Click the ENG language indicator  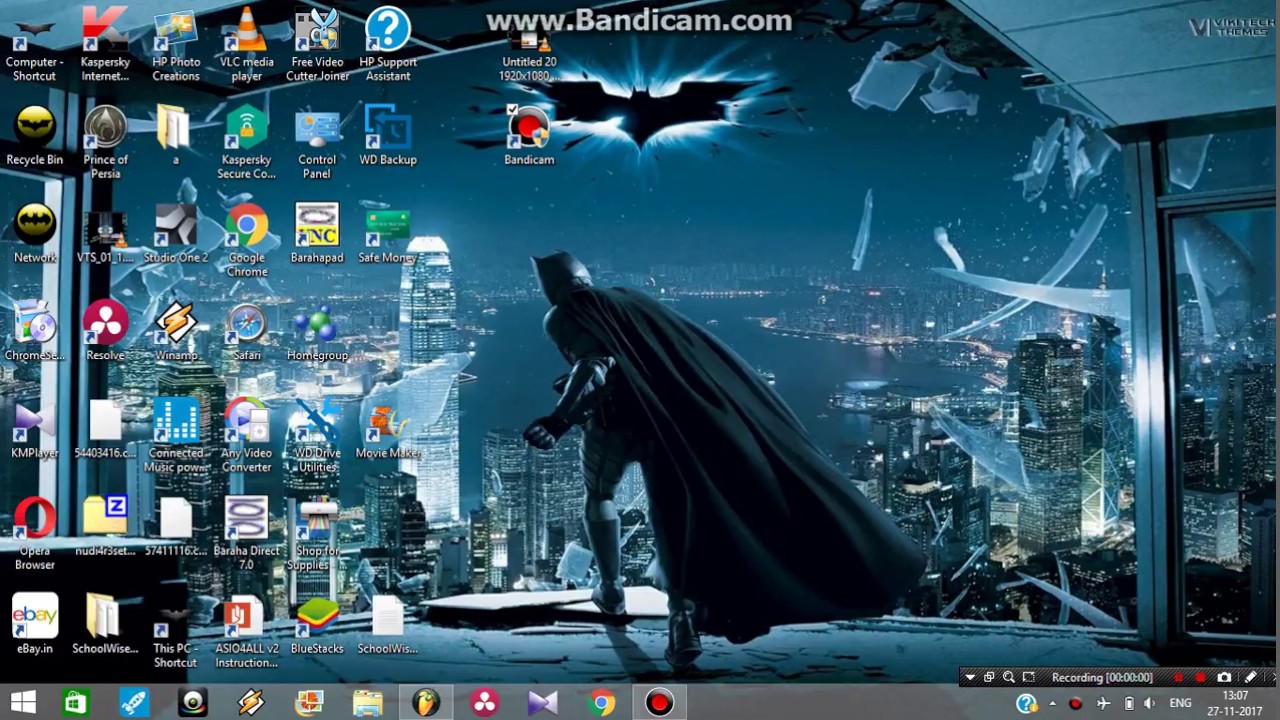click(1180, 703)
